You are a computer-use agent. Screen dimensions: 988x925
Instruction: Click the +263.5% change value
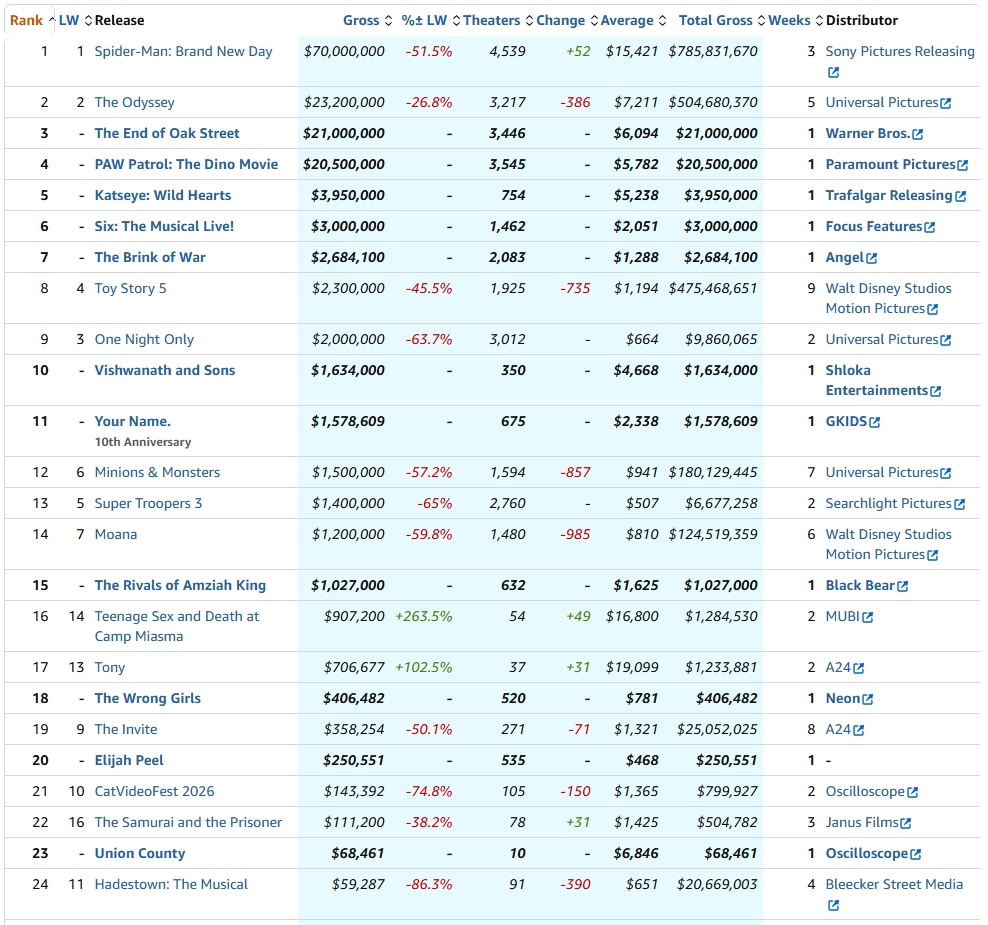tap(423, 616)
